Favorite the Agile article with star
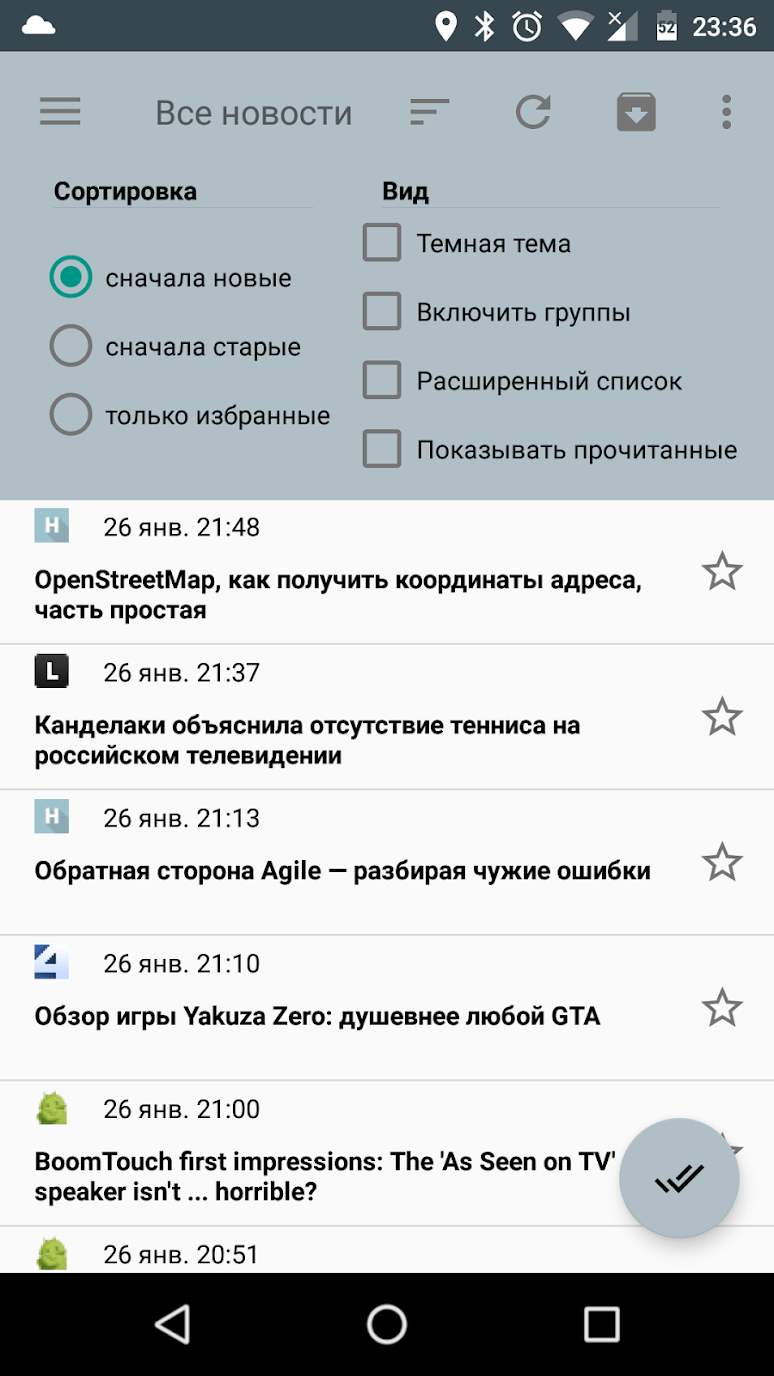 tap(721, 862)
